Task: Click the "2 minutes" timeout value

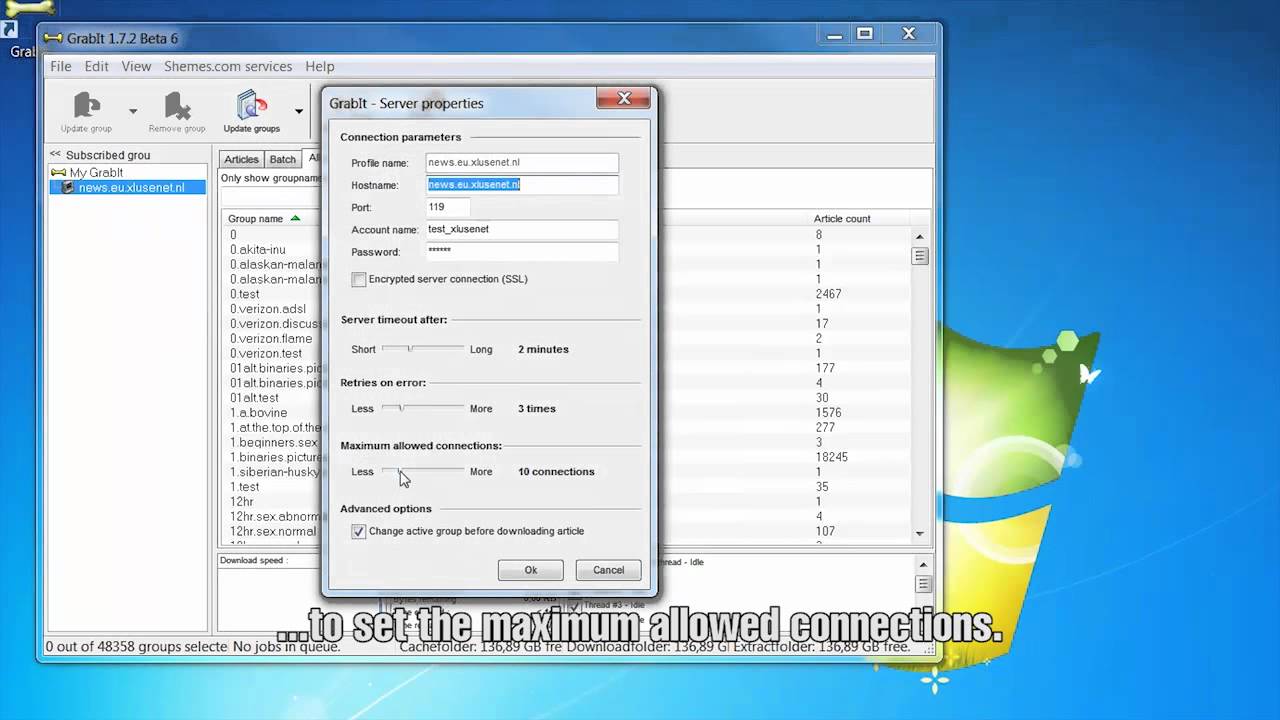Action: 543,349
